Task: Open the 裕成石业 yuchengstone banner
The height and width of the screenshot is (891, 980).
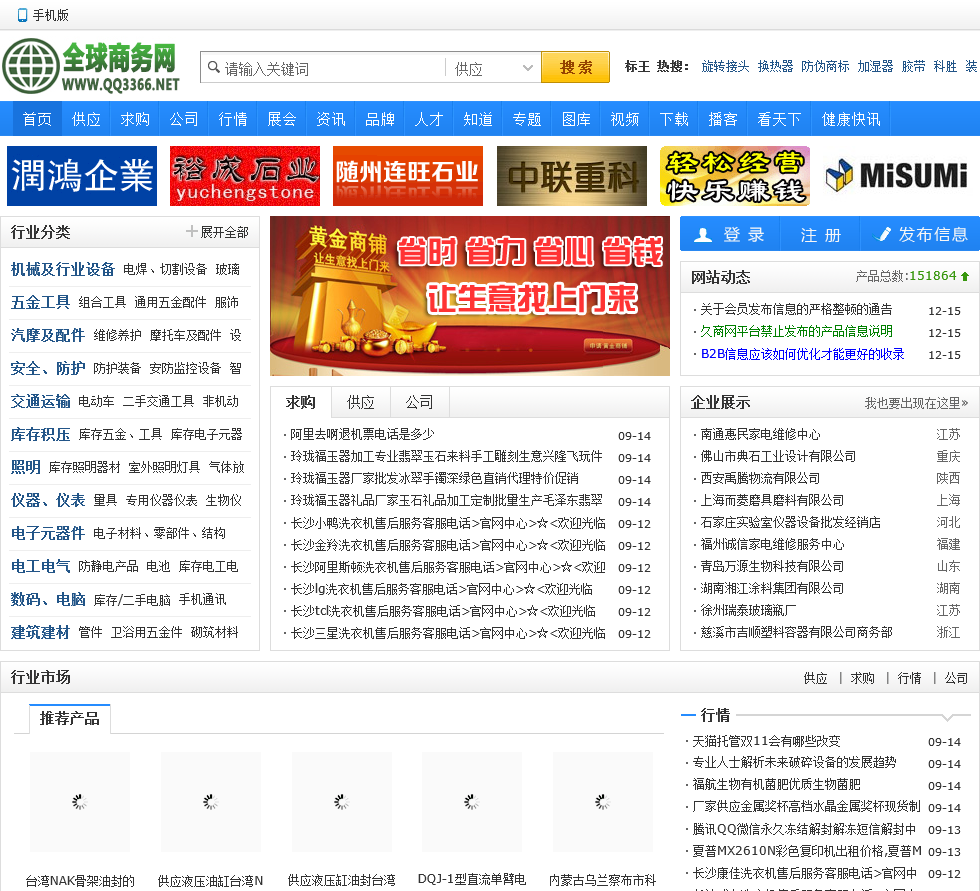Action: [245, 176]
